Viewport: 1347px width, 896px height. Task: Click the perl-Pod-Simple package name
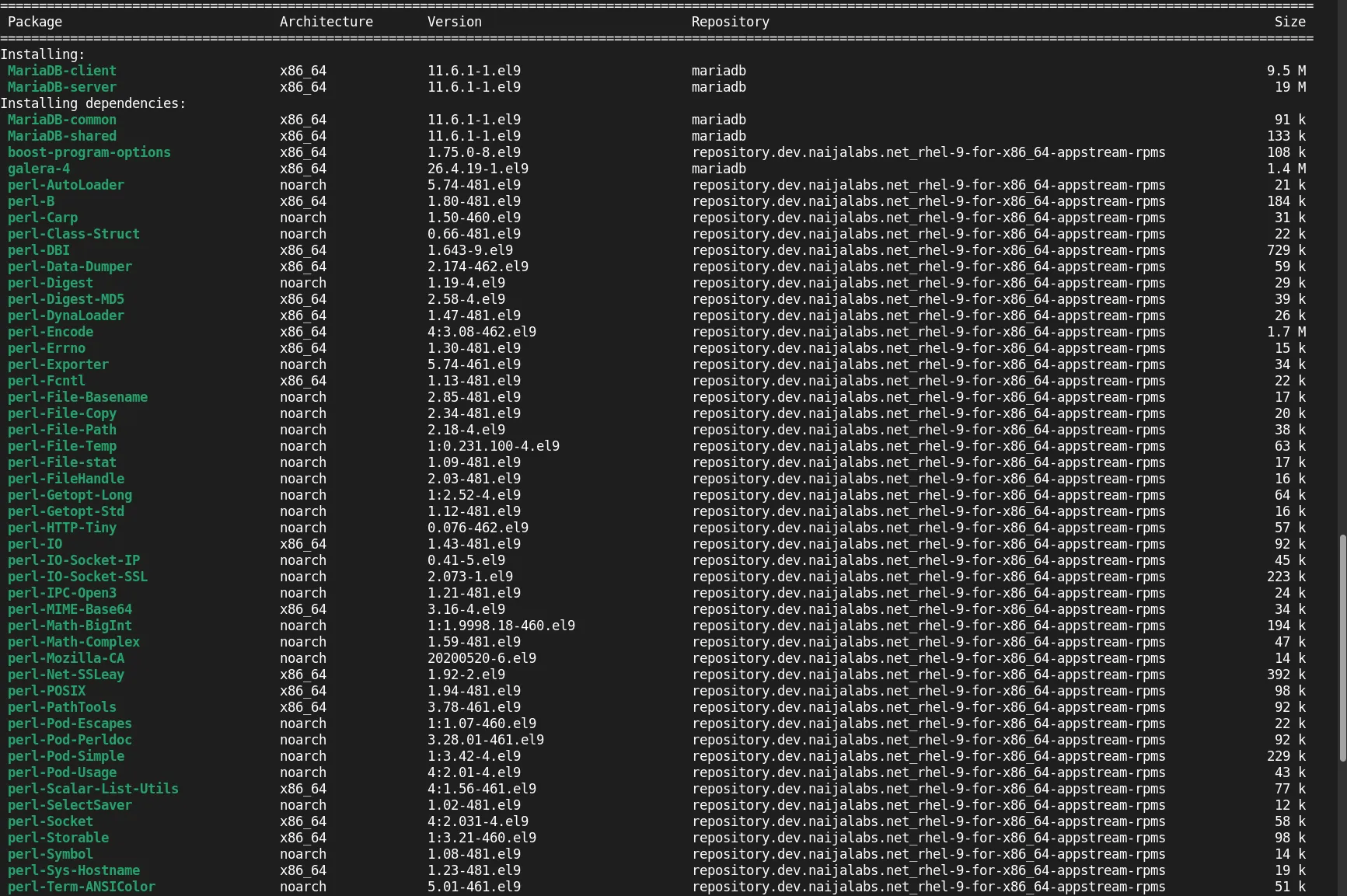click(x=66, y=756)
